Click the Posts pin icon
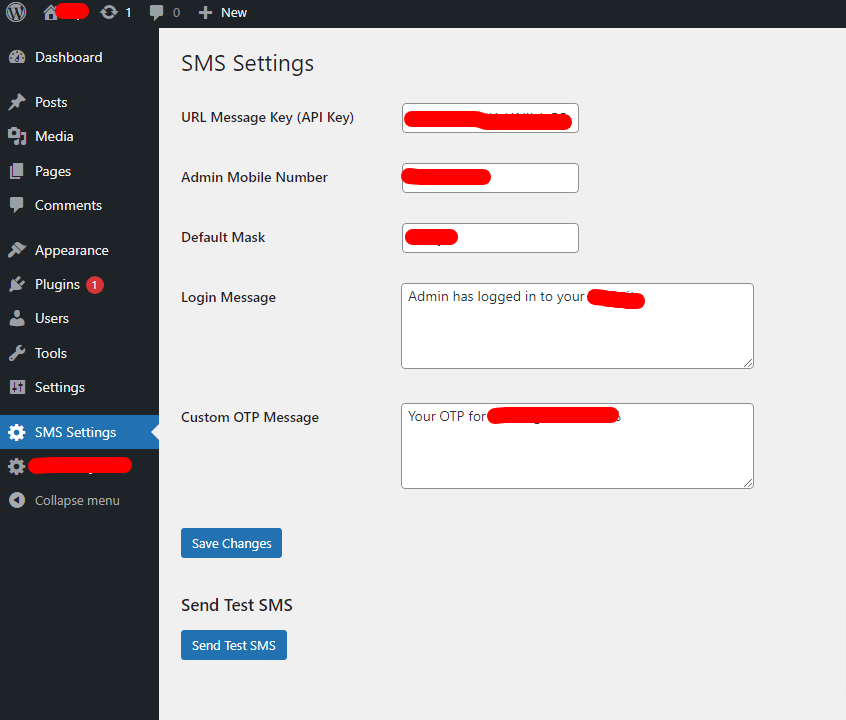 tap(17, 102)
